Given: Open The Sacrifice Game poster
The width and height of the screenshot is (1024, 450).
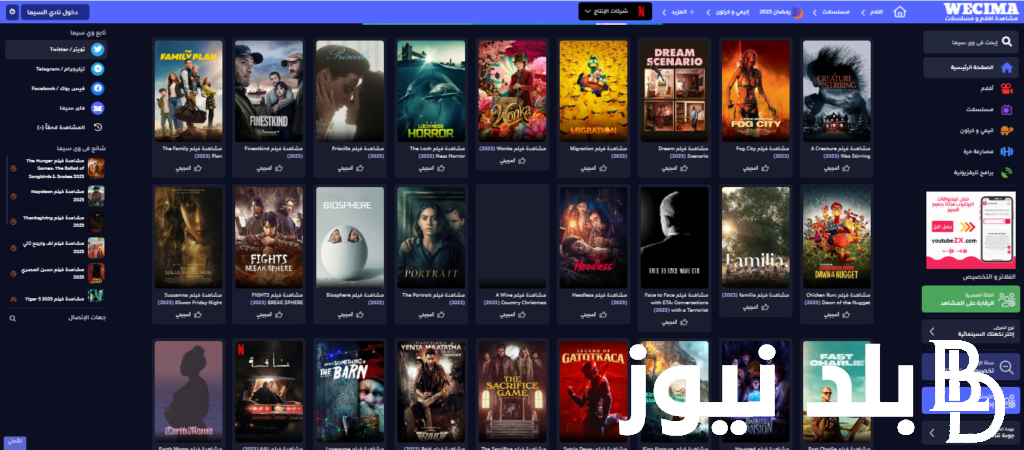Looking at the screenshot, I should click(x=512, y=390).
